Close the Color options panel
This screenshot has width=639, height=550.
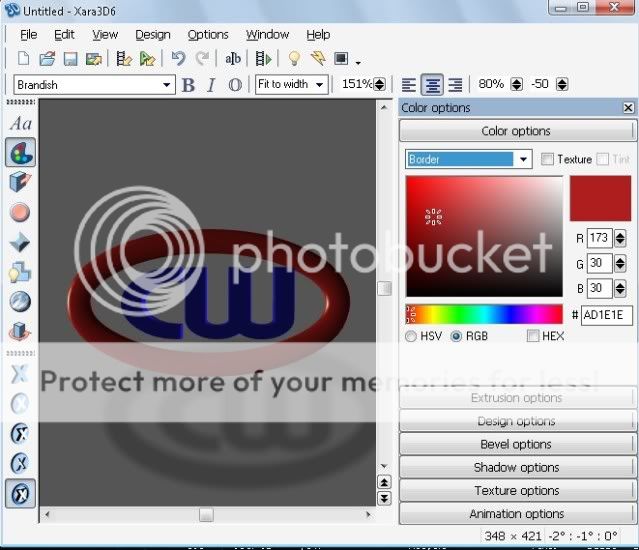point(628,108)
